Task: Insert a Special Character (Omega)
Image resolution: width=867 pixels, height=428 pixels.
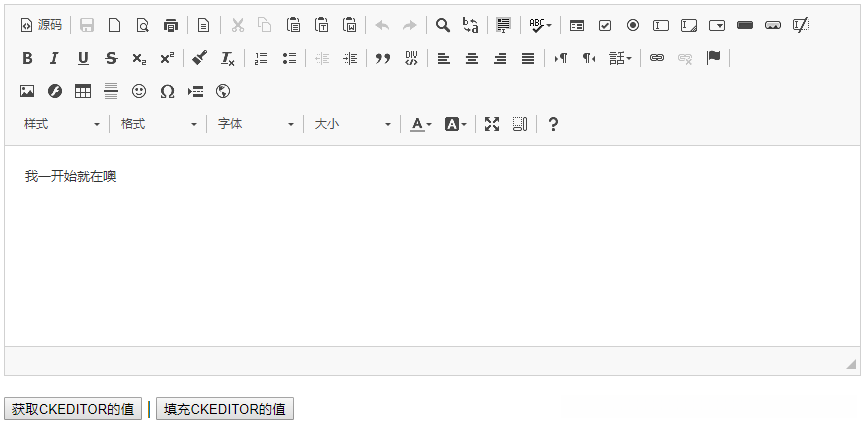Action: (x=167, y=91)
